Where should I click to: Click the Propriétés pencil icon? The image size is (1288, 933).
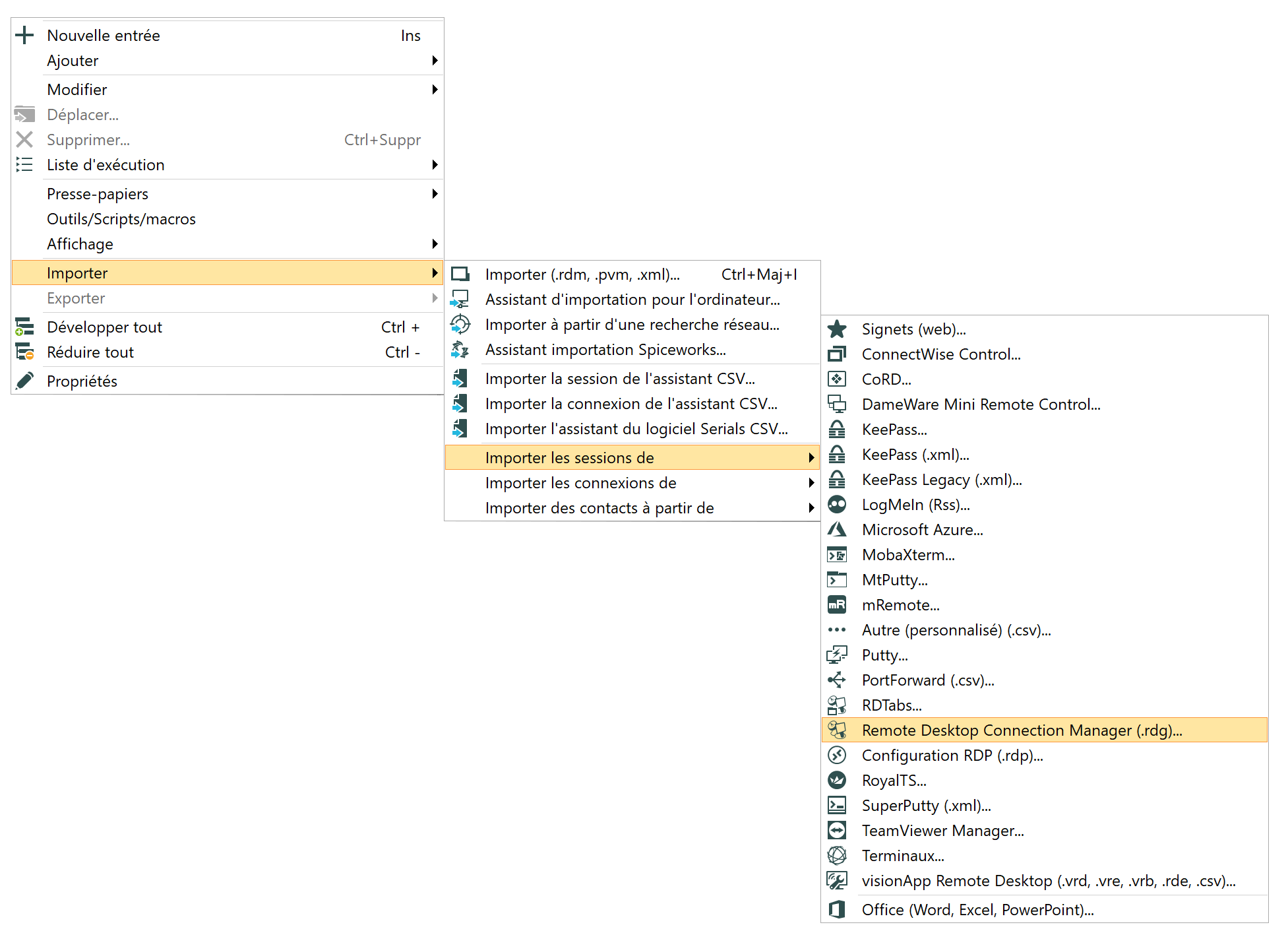coord(24,381)
